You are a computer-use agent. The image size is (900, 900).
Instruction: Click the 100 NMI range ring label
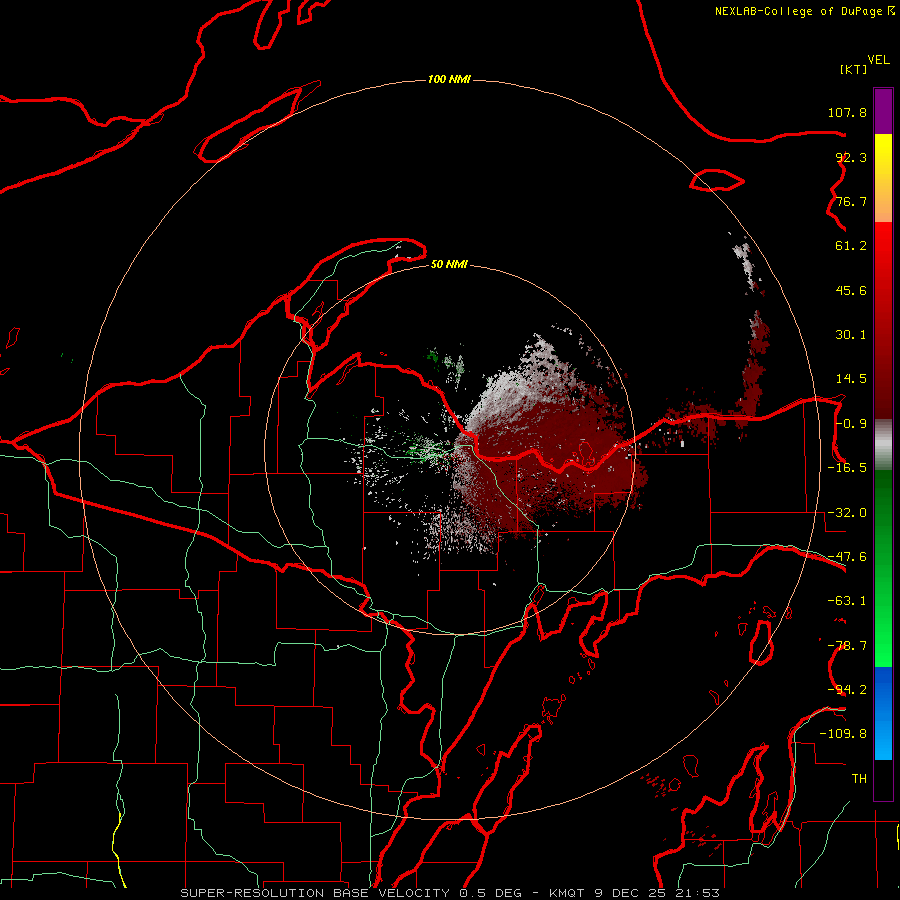449,79
